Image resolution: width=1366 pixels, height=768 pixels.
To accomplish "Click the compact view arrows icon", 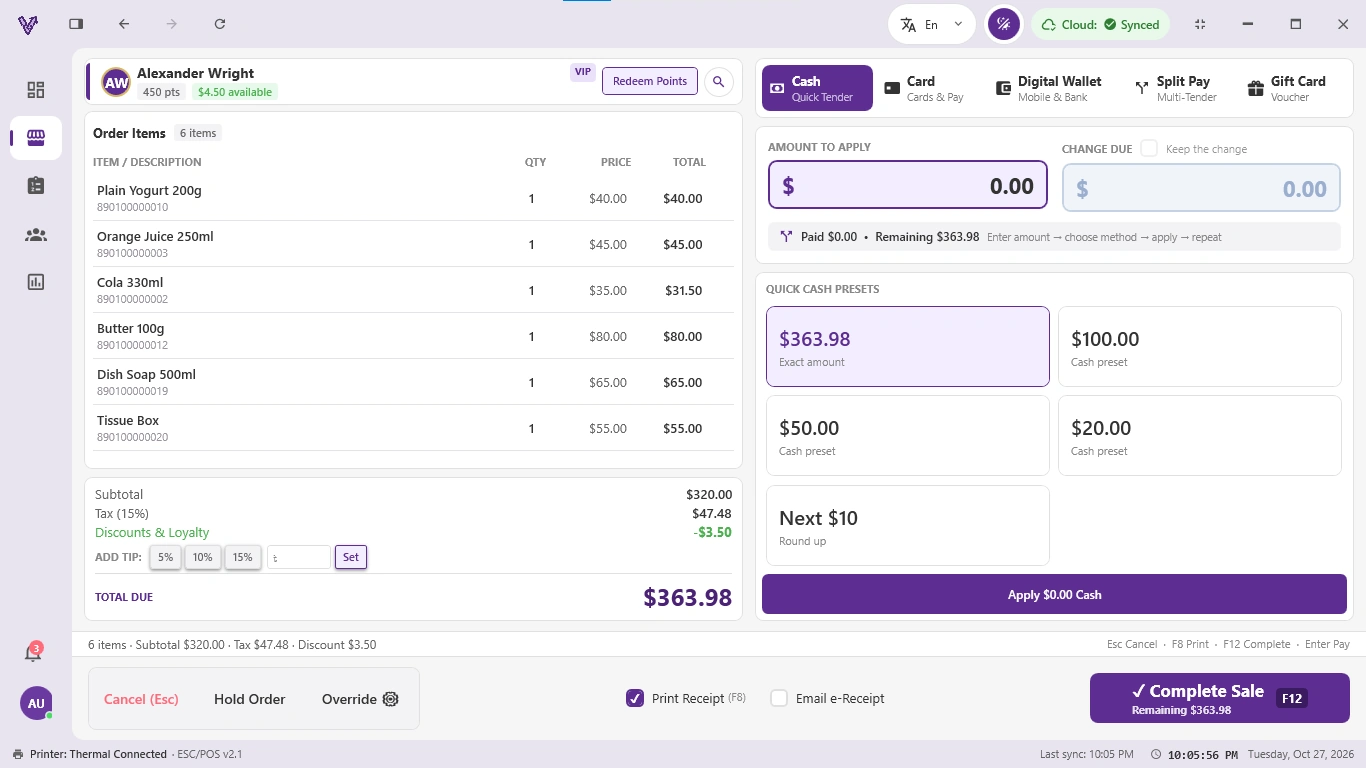I will click(1200, 24).
